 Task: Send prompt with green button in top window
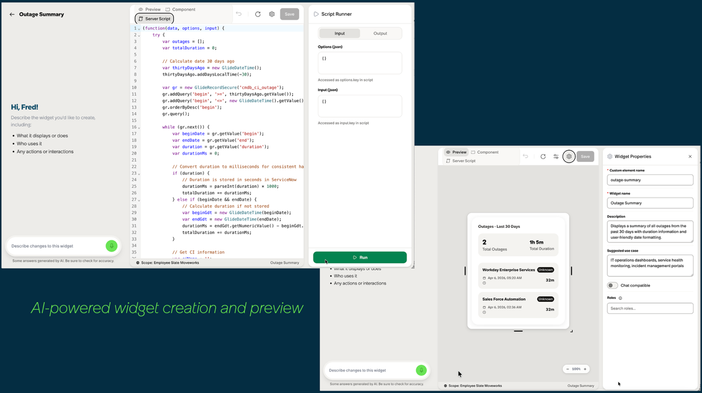pos(111,246)
